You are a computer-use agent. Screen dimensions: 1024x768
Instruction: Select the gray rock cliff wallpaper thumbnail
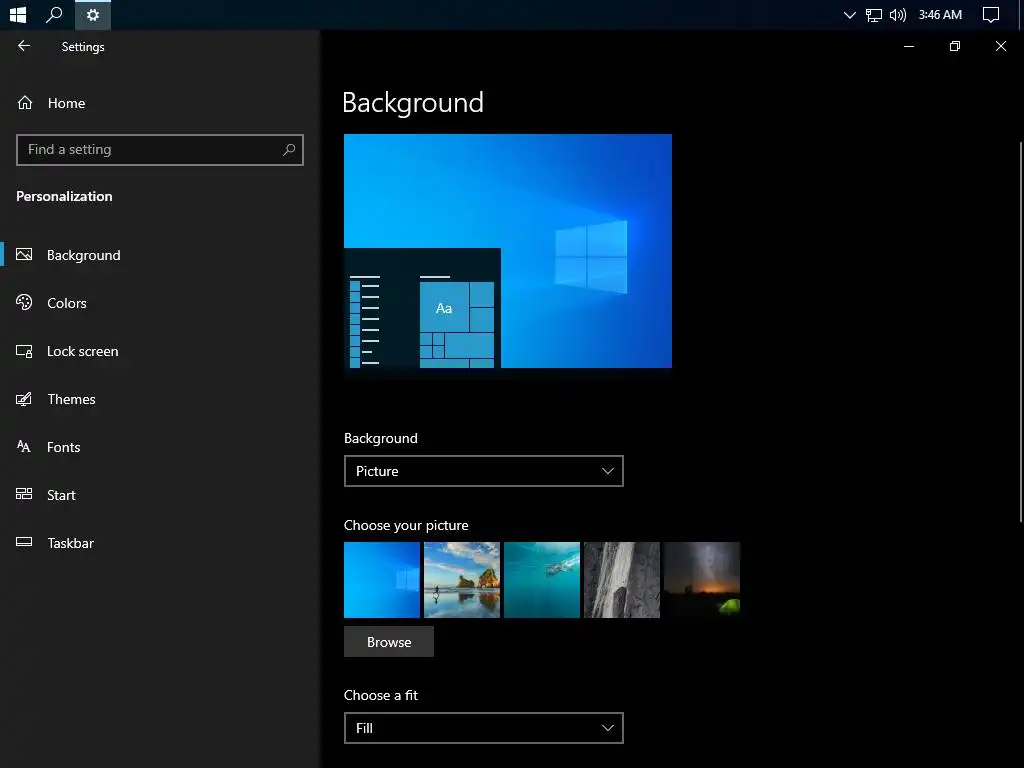click(622, 580)
